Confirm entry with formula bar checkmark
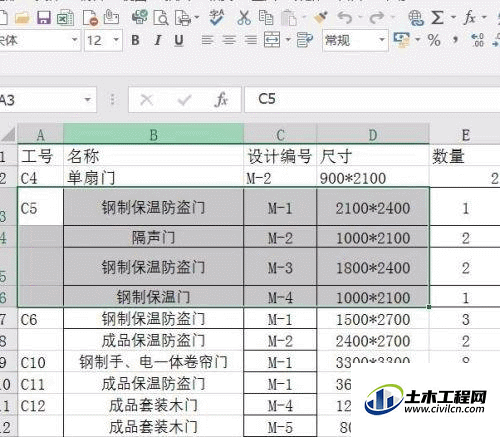500x437 pixels. [184, 100]
